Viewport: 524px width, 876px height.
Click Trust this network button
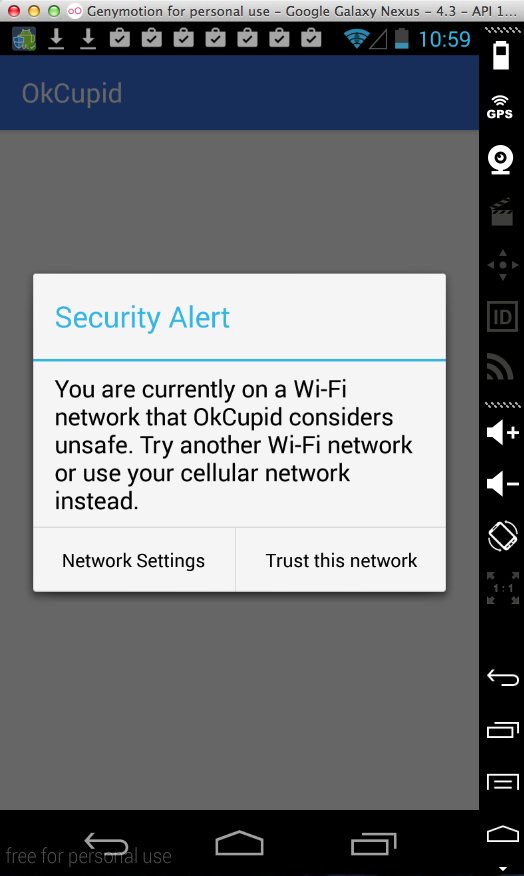pyautogui.click(x=341, y=560)
